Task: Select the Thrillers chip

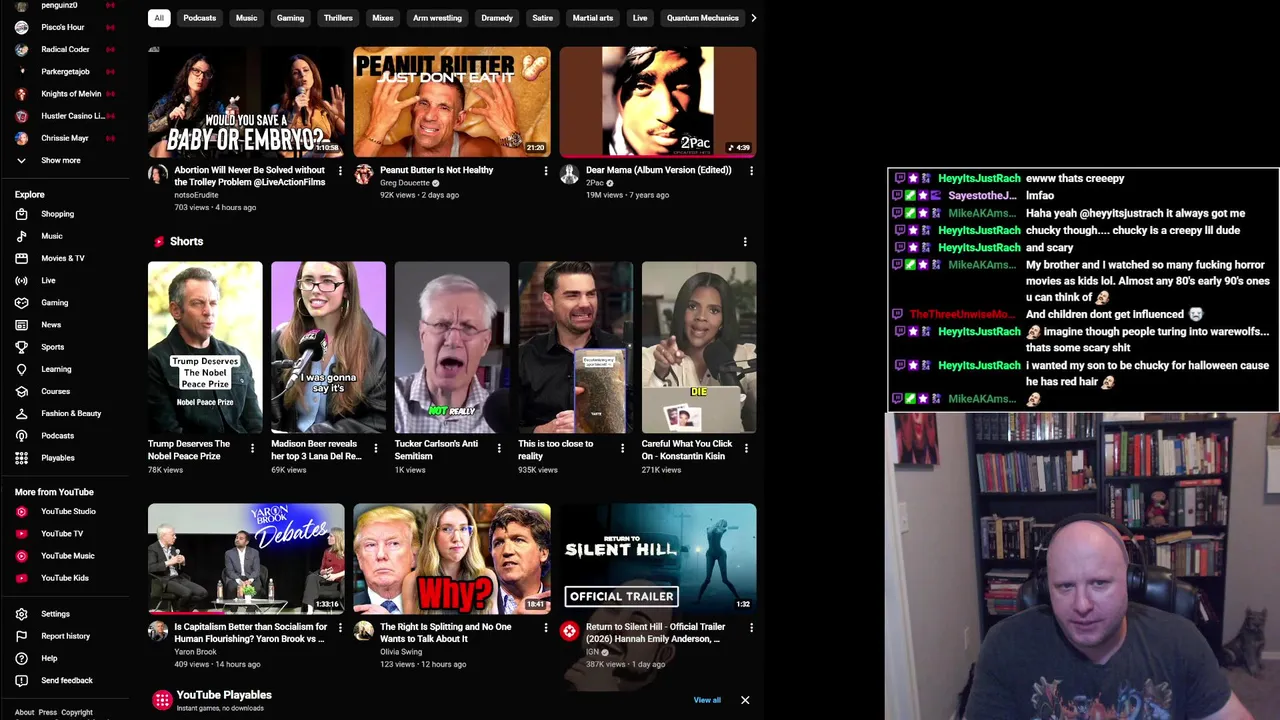Action: click(338, 18)
